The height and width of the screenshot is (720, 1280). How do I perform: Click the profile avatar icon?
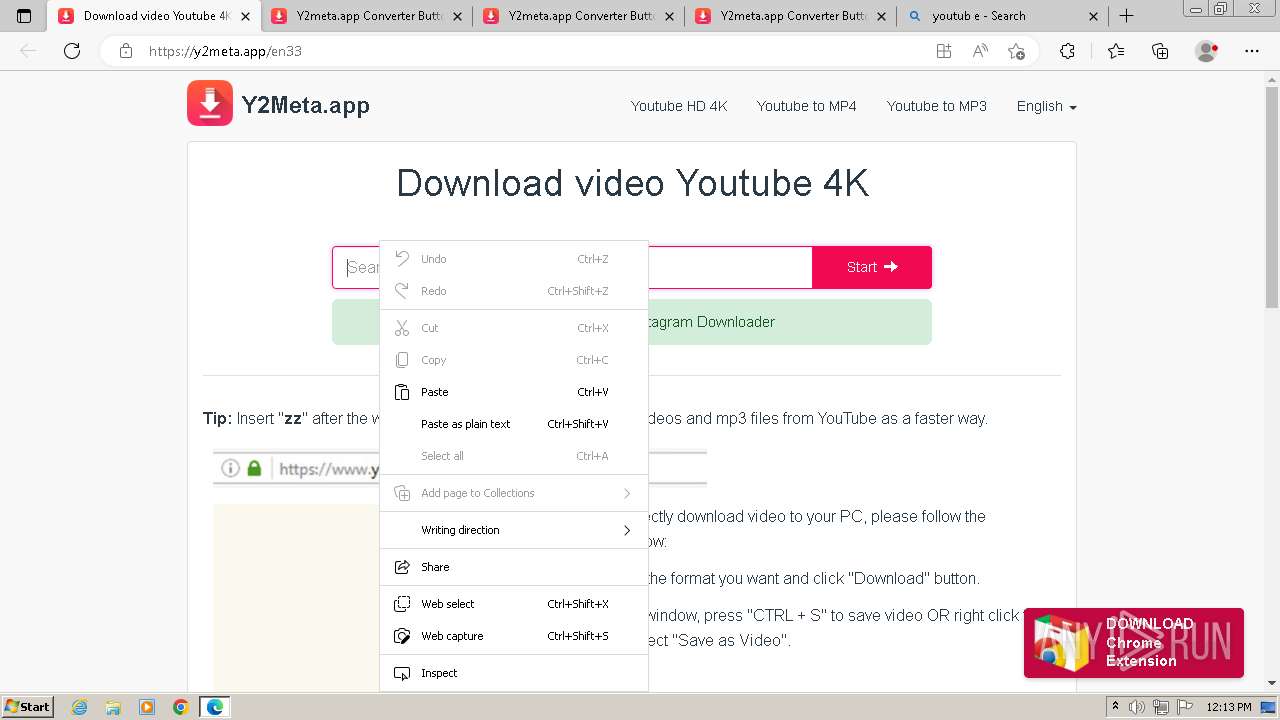coord(1207,51)
